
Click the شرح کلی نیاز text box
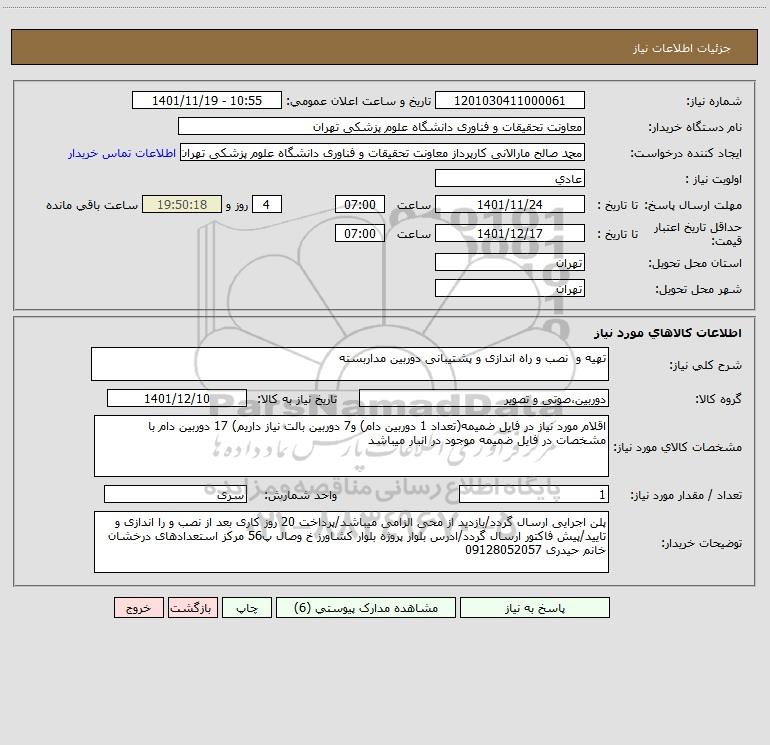coord(350,364)
